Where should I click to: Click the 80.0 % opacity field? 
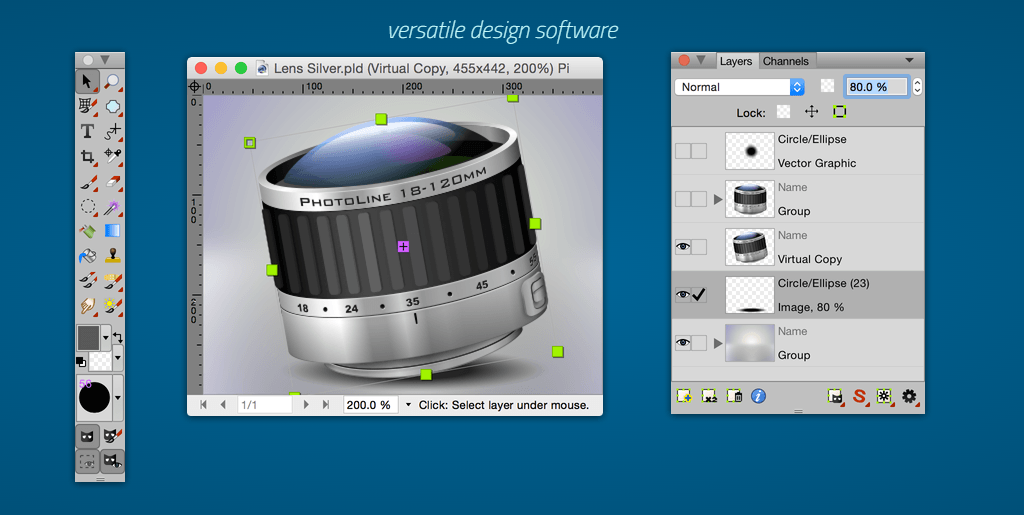point(876,87)
